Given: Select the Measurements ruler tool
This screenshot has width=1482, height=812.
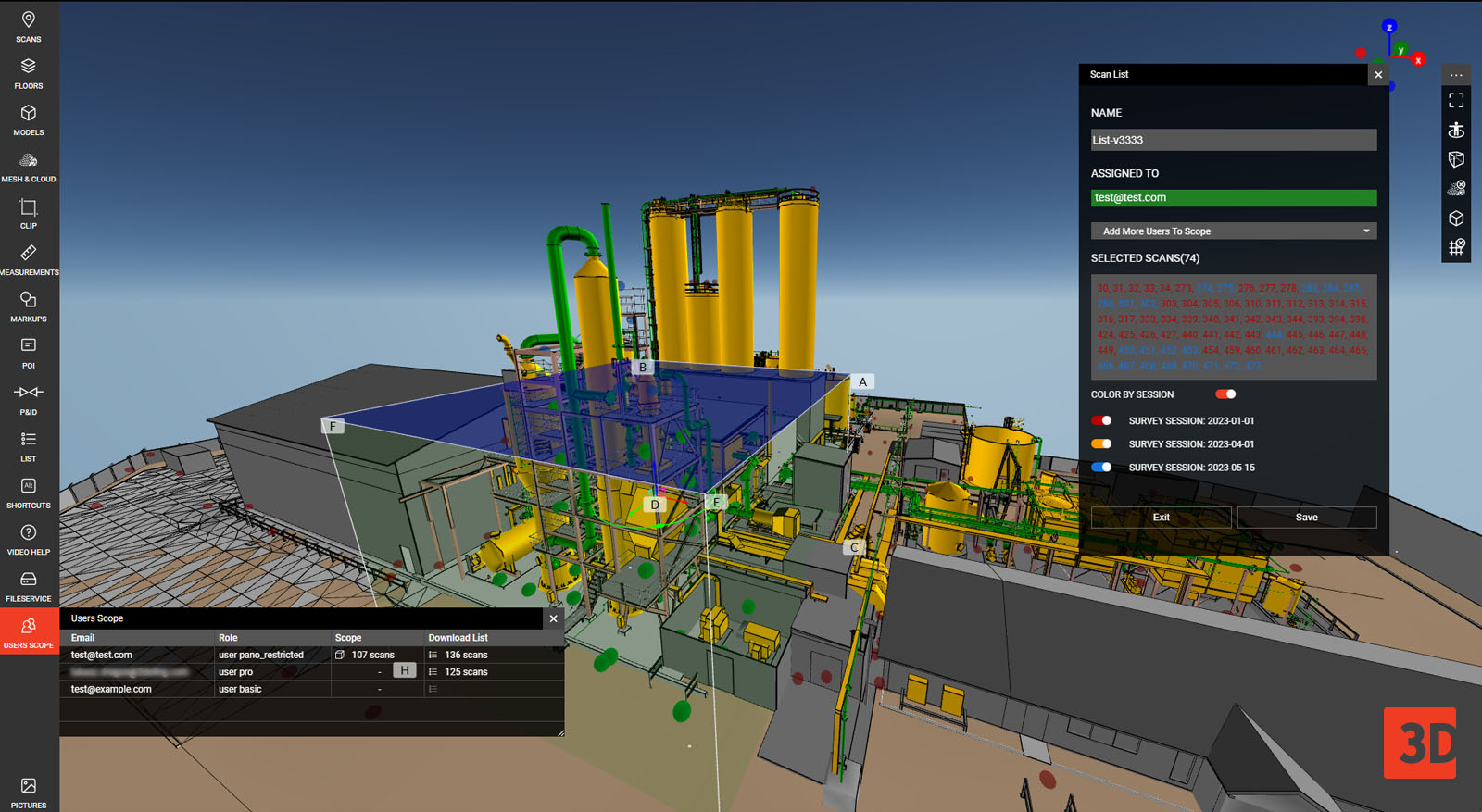Looking at the screenshot, I should tap(29, 259).
